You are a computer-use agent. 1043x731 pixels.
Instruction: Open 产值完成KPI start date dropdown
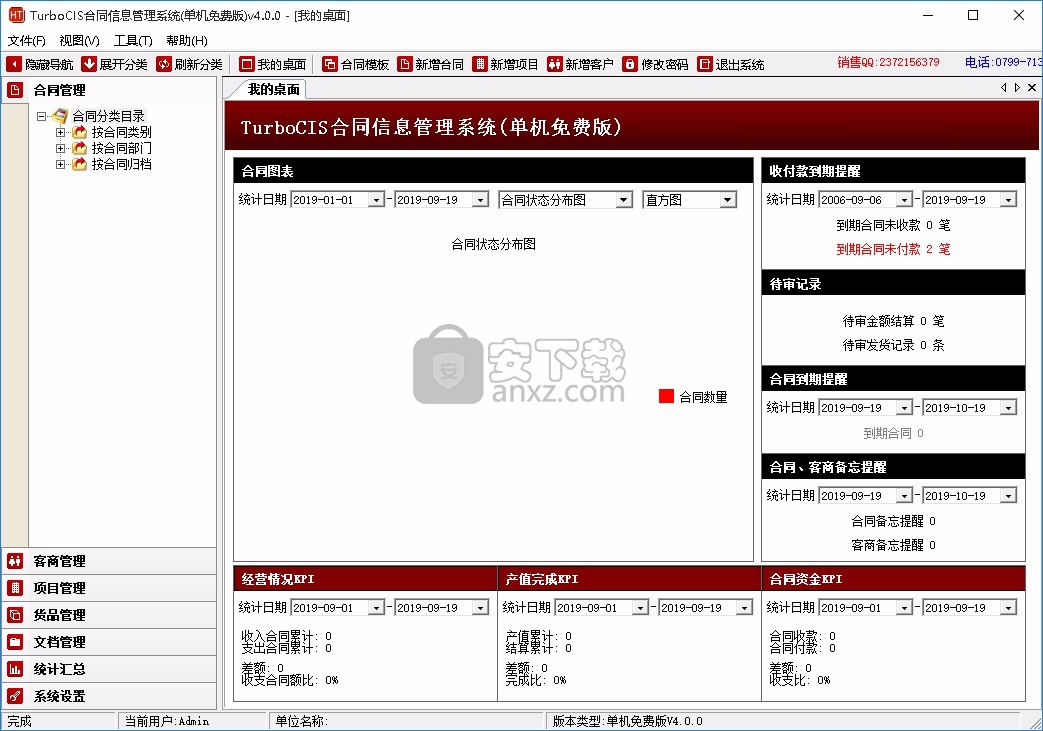point(640,607)
